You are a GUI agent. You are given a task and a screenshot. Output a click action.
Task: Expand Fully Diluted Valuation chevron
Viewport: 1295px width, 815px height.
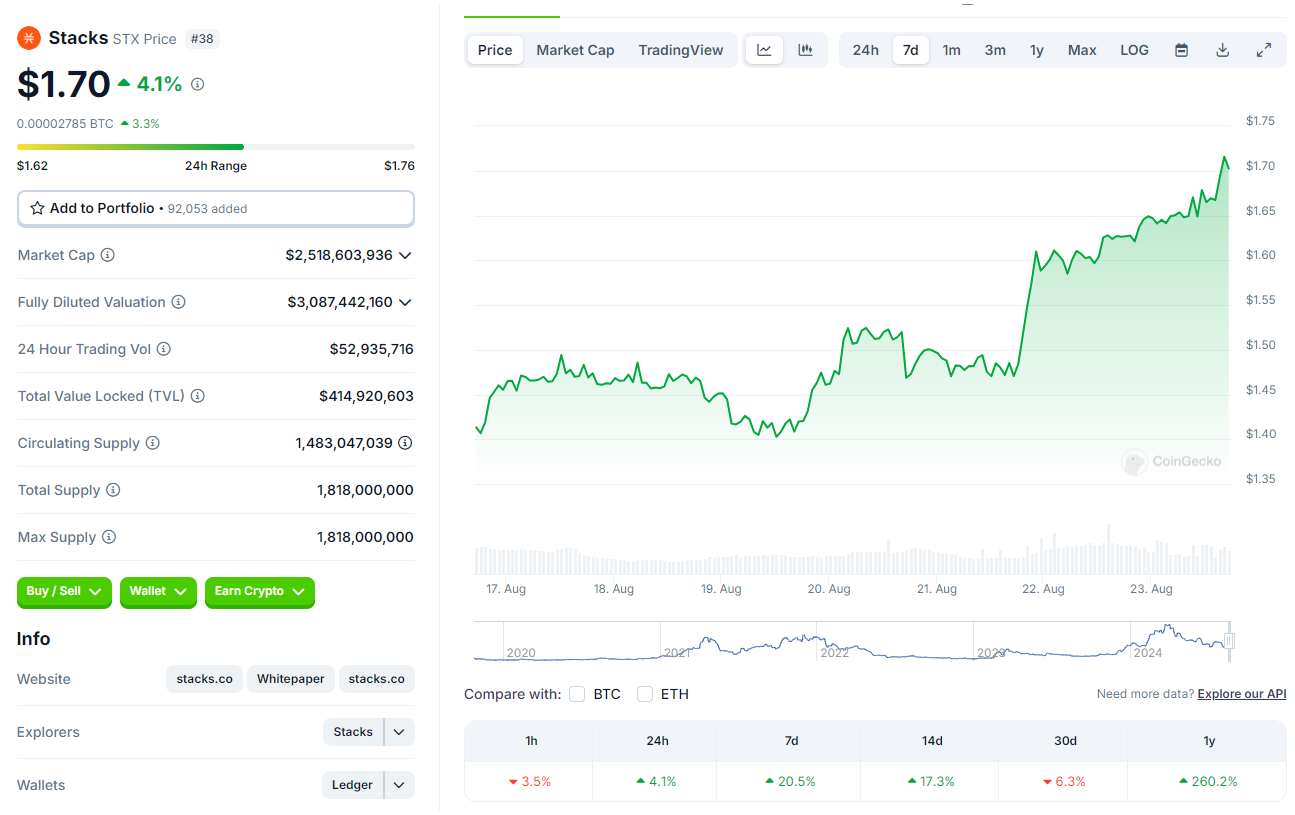tap(405, 302)
